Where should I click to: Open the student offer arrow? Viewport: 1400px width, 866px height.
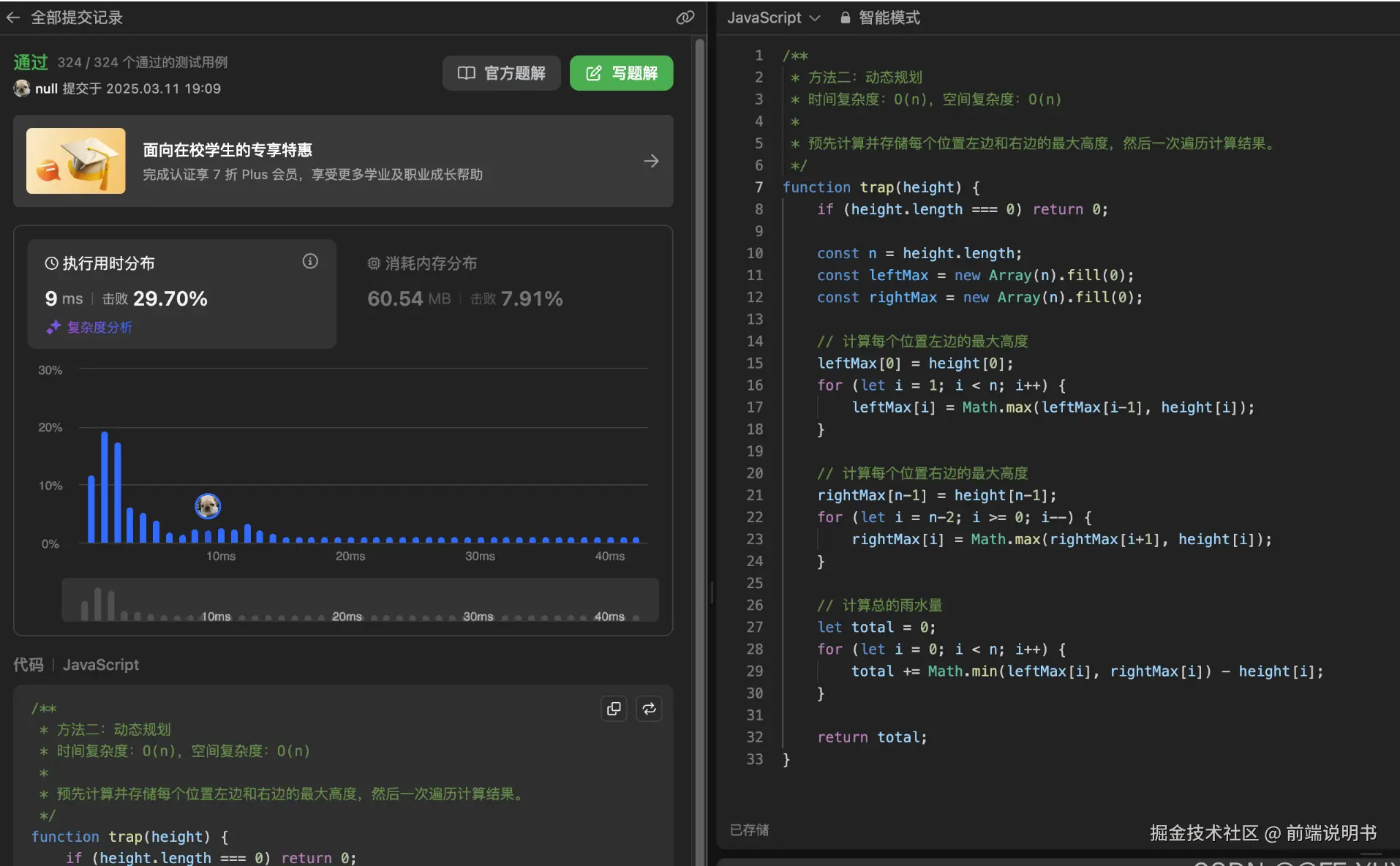tap(651, 161)
